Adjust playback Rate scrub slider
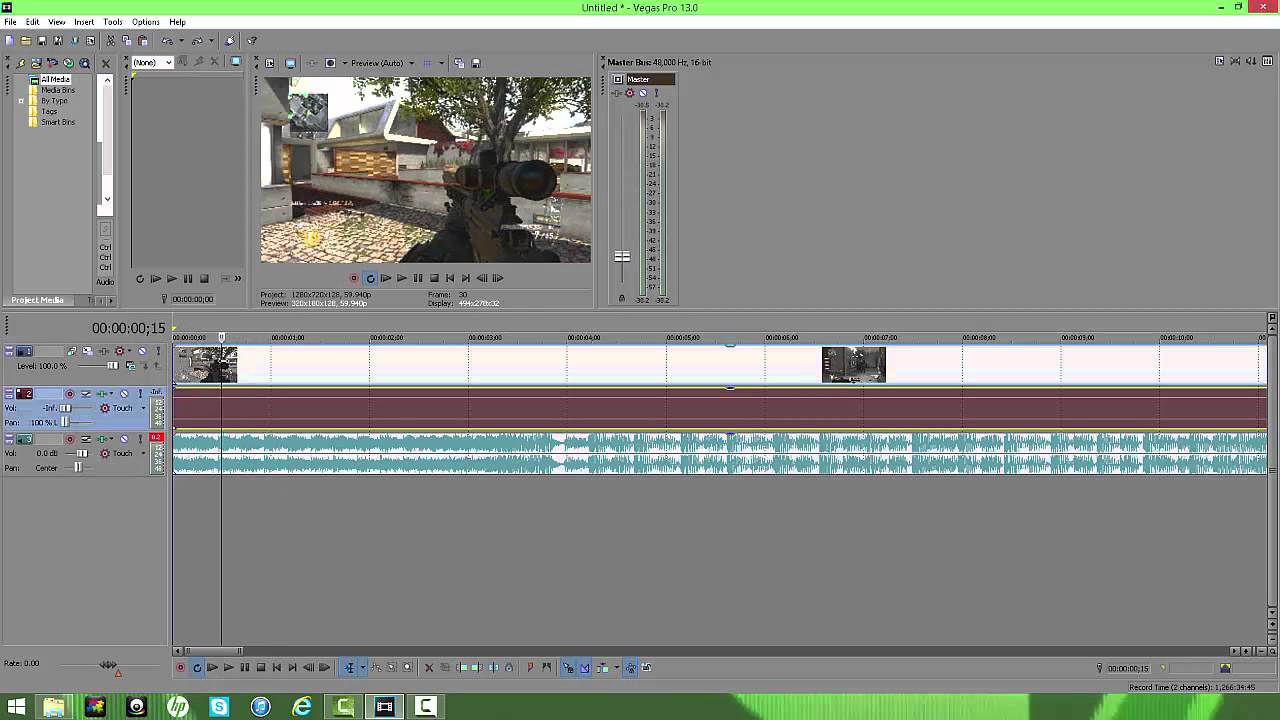Image resolution: width=1280 pixels, height=720 pixels. [x=108, y=665]
